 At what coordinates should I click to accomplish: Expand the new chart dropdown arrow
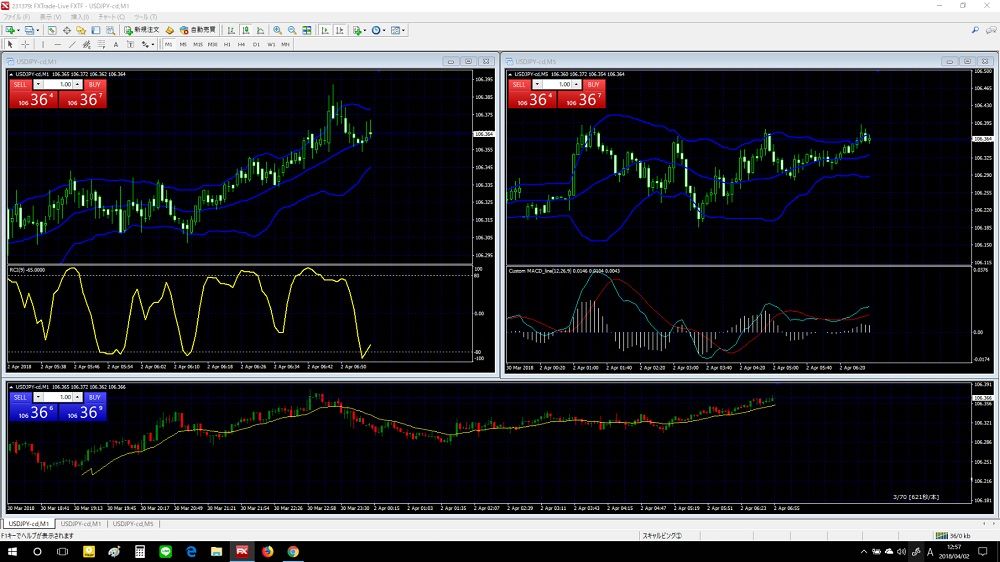(x=18, y=30)
